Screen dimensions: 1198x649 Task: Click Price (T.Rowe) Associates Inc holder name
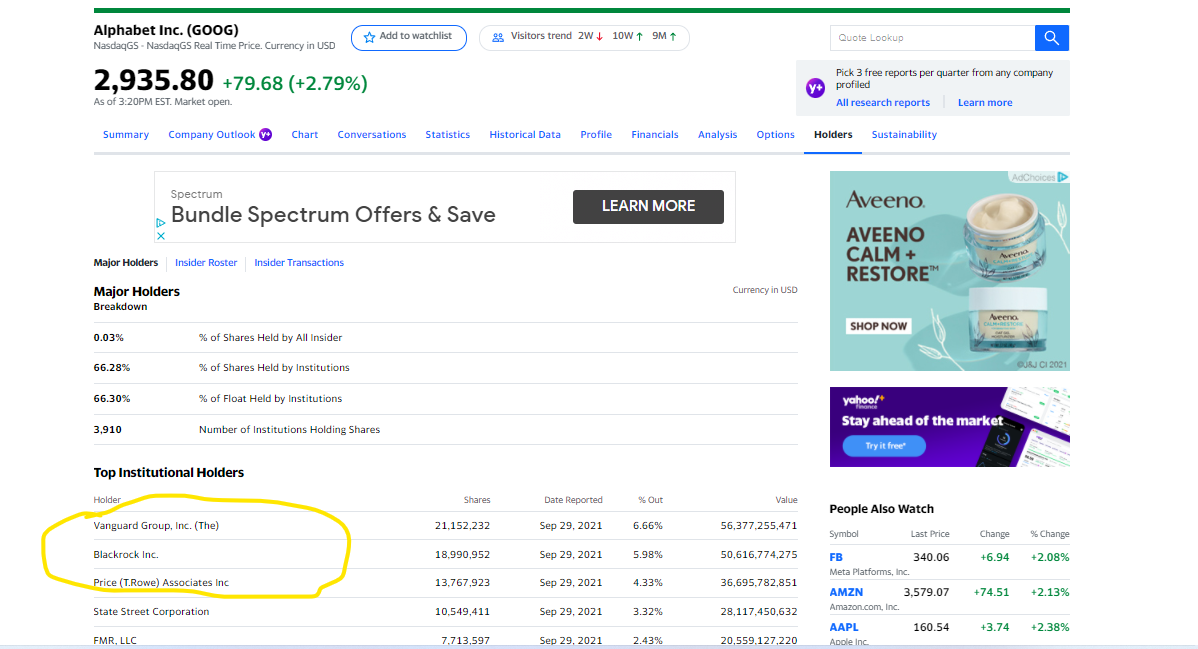pos(161,583)
